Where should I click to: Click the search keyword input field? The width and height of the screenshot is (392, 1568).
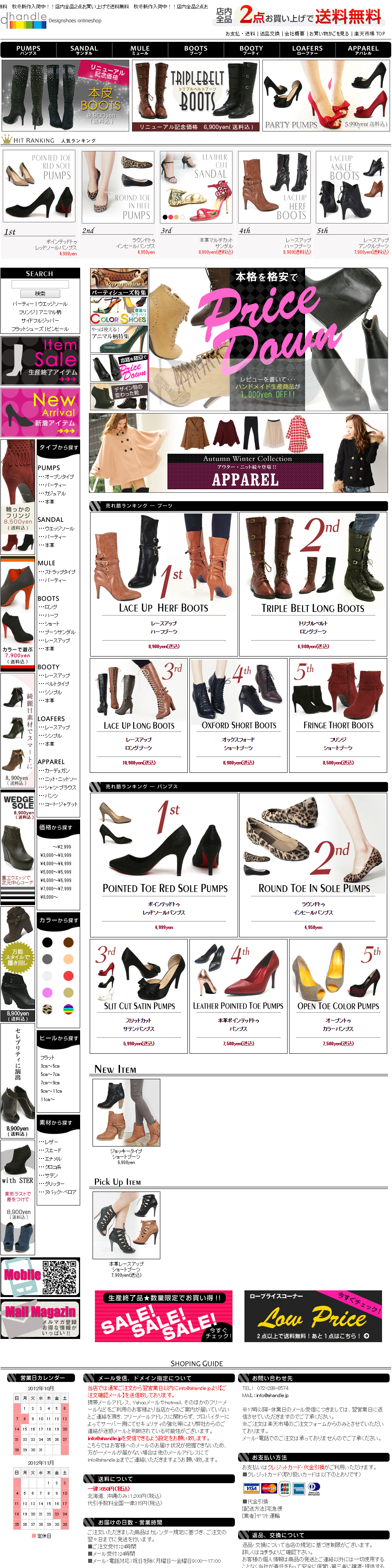tap(39, 284)
